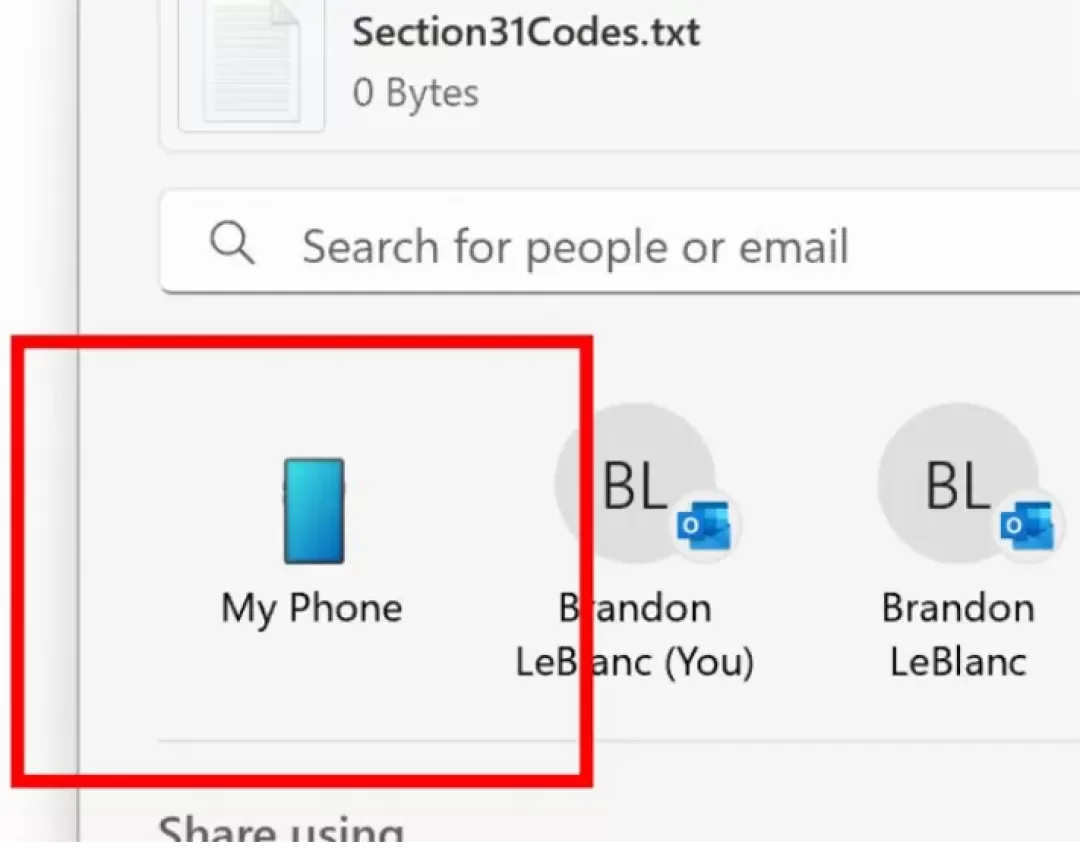Click the 0 Bytes file size text

pos(415,93)
